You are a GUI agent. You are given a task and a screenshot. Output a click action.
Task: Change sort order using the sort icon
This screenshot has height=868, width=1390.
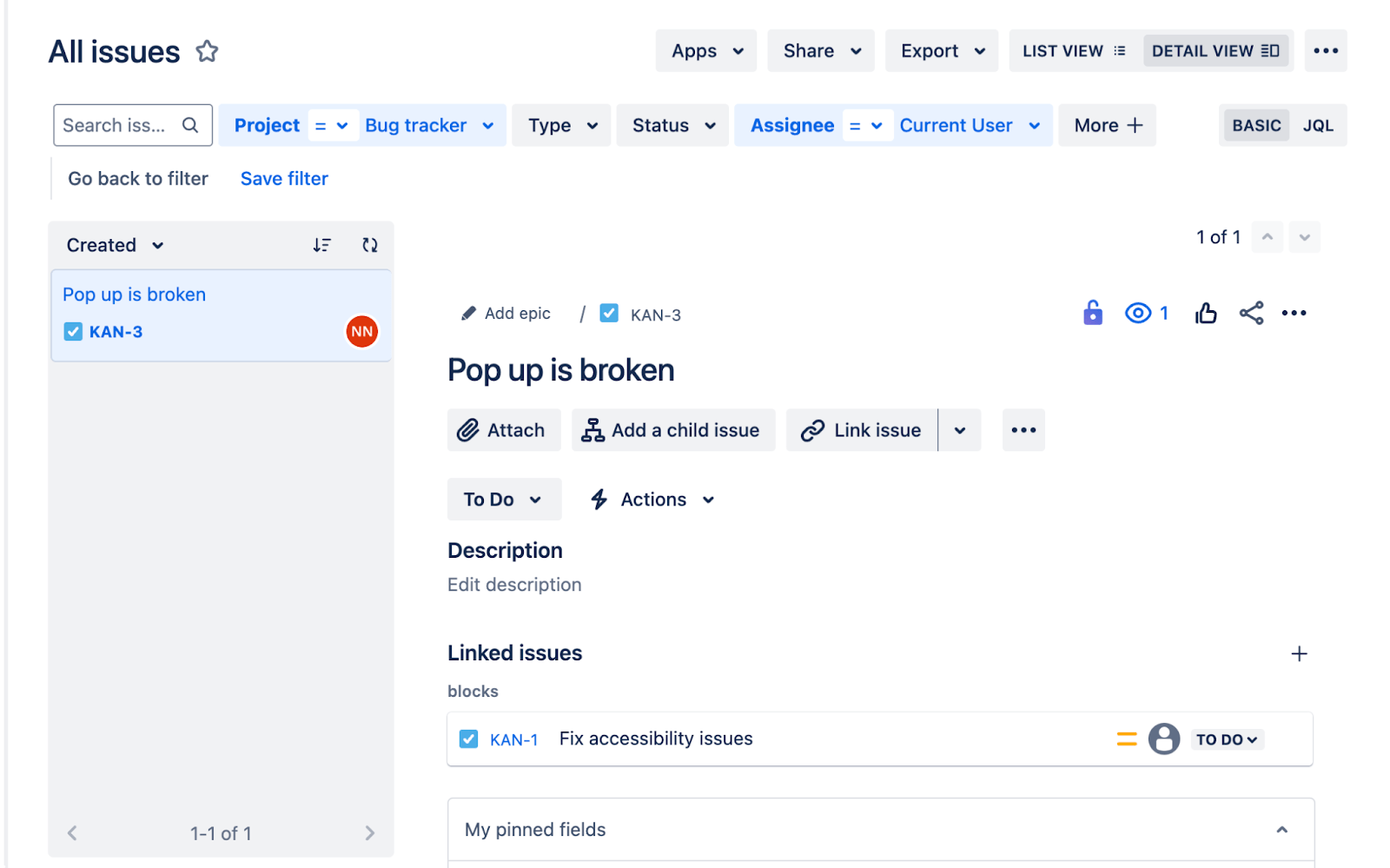click(x=322, y=244)
